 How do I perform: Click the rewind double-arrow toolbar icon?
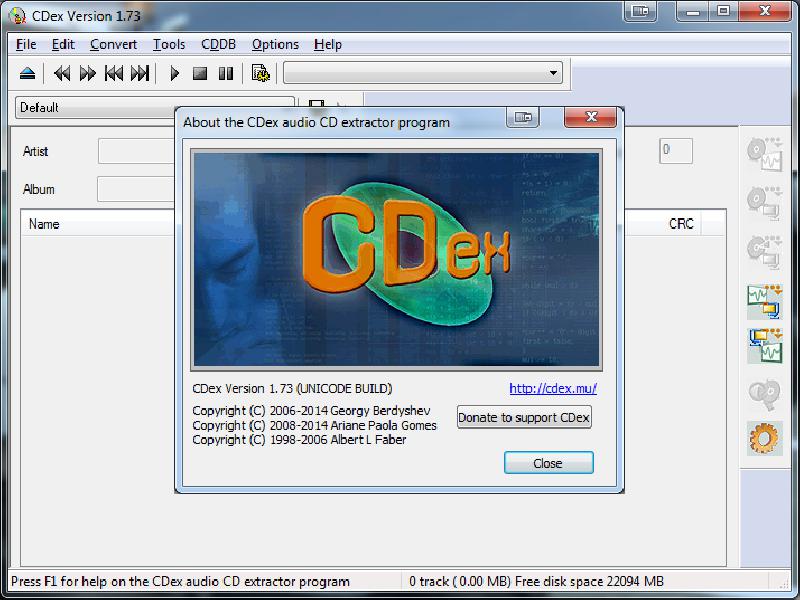tap(62, 73)
